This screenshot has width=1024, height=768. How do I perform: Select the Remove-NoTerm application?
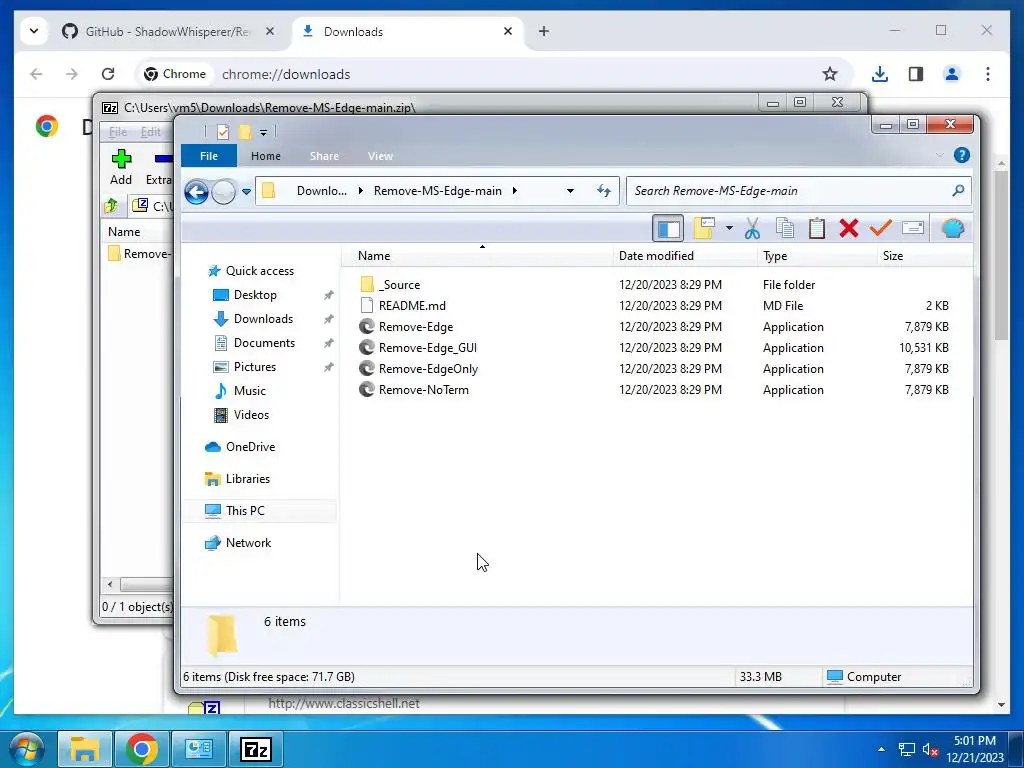(x=423, y=390)
